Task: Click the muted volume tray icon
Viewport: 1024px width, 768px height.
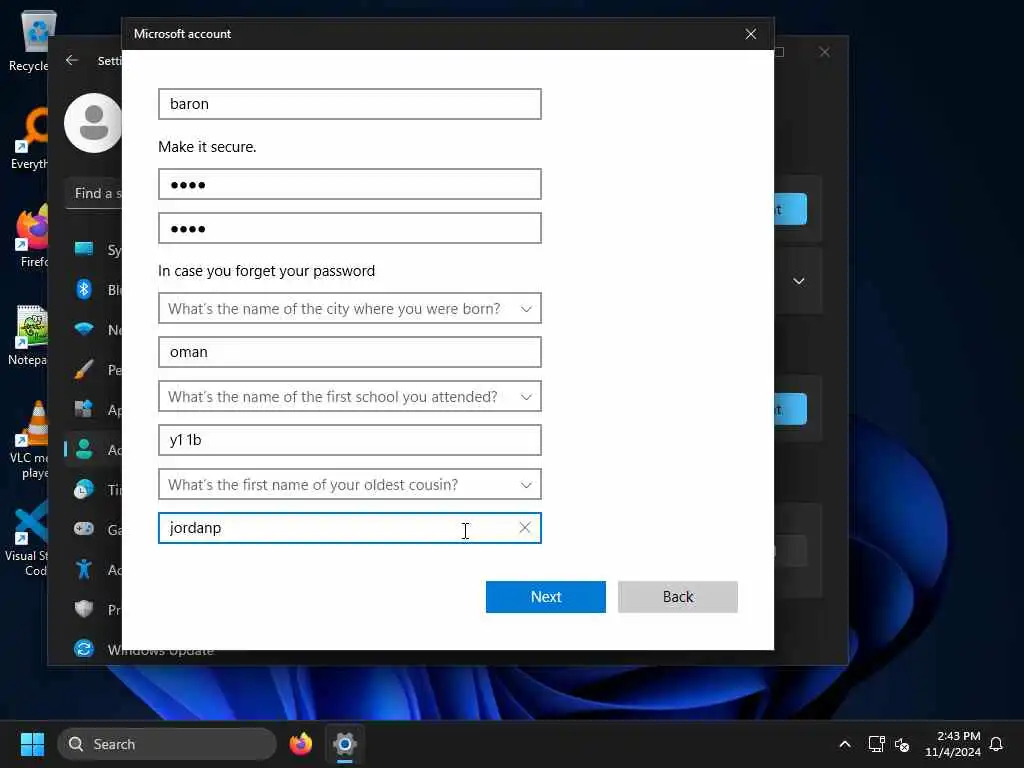Action: [902, 744]
